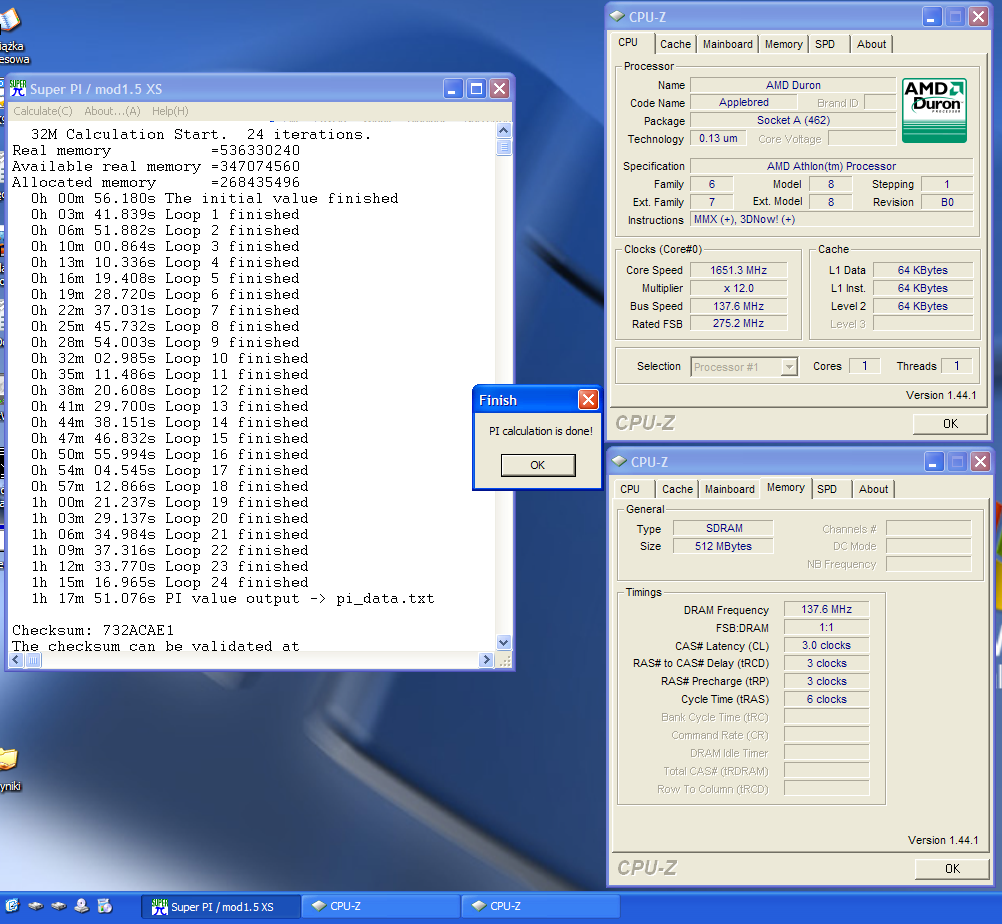Click the Super PI / mod1.5 XS taskbar button

tap(221, 907)
